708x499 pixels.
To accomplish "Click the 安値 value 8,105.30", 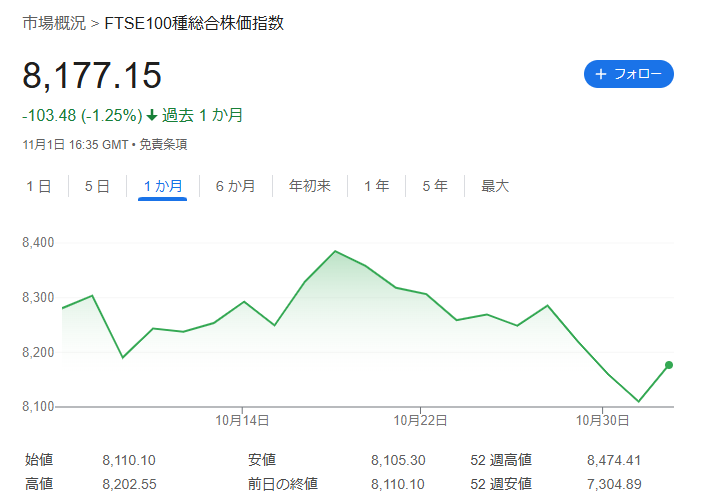I will [398, 460].
